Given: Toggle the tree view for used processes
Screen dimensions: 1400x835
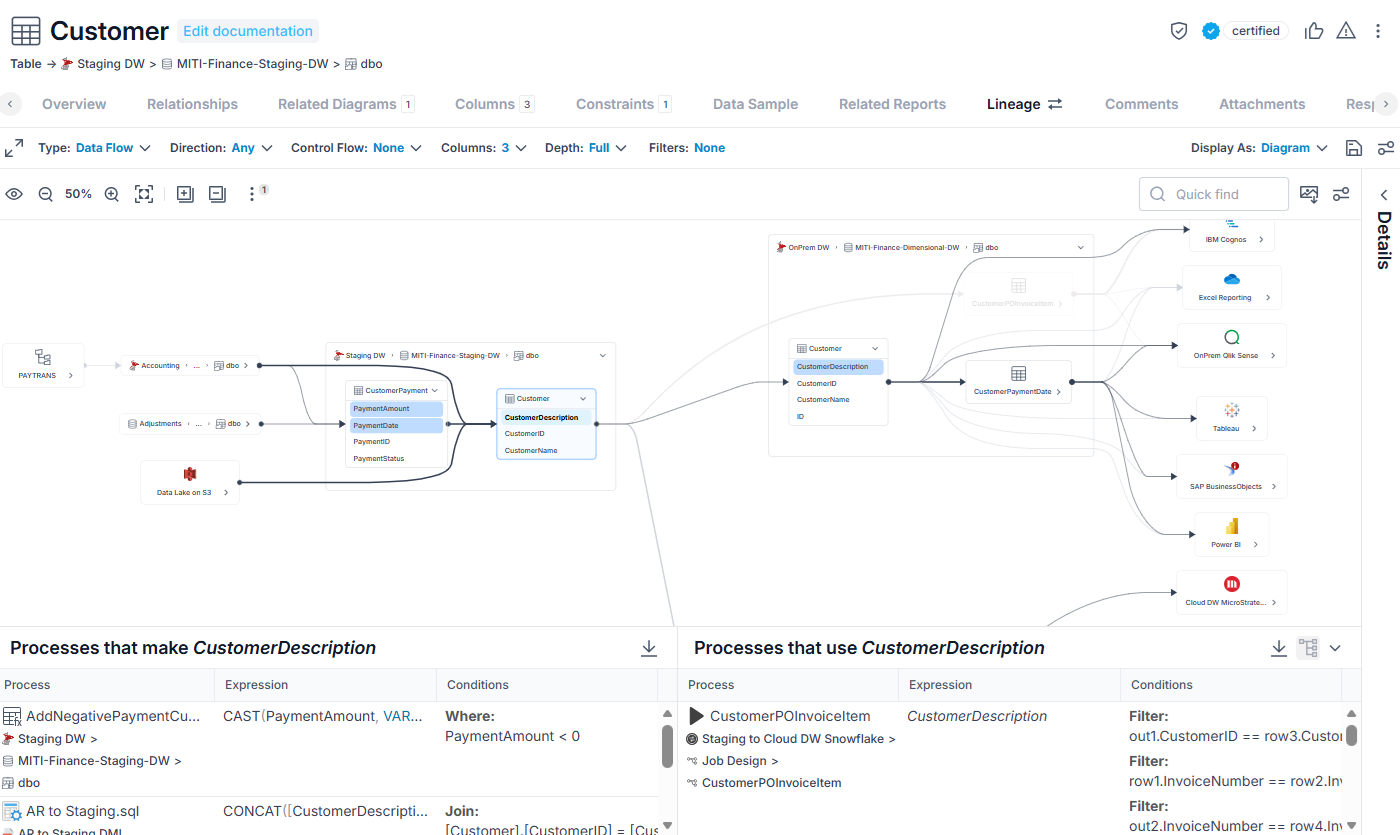Looking at the screenshot, I should click(x=1308, y=648).
